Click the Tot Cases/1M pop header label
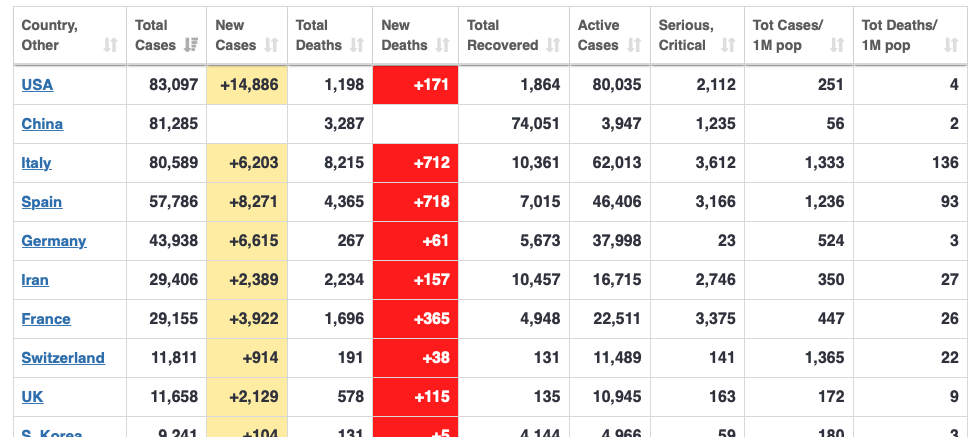 (x=788, y=35)
